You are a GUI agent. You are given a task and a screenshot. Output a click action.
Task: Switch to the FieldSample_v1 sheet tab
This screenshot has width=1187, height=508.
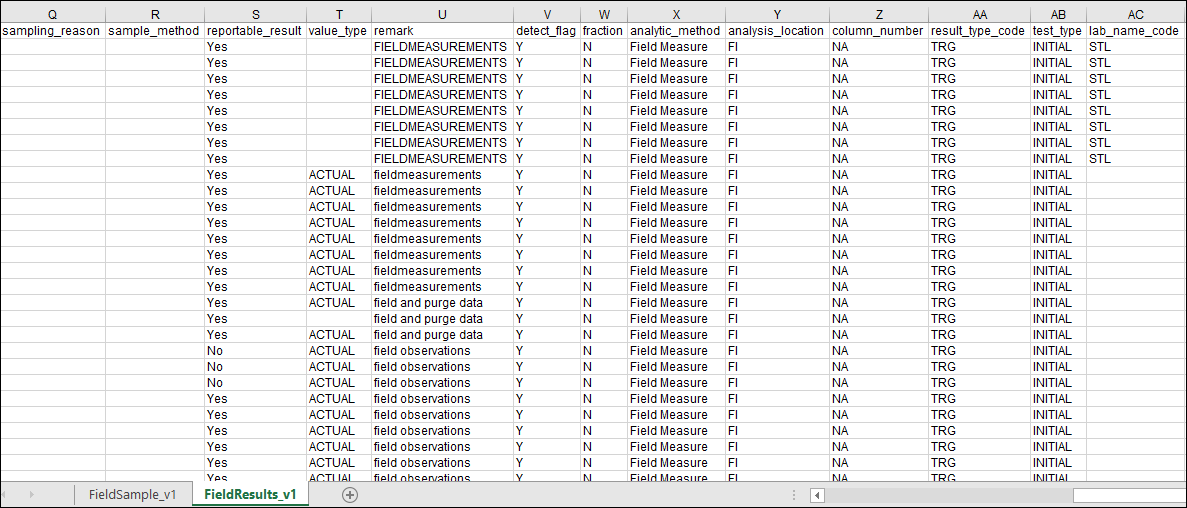pos(132,495)
